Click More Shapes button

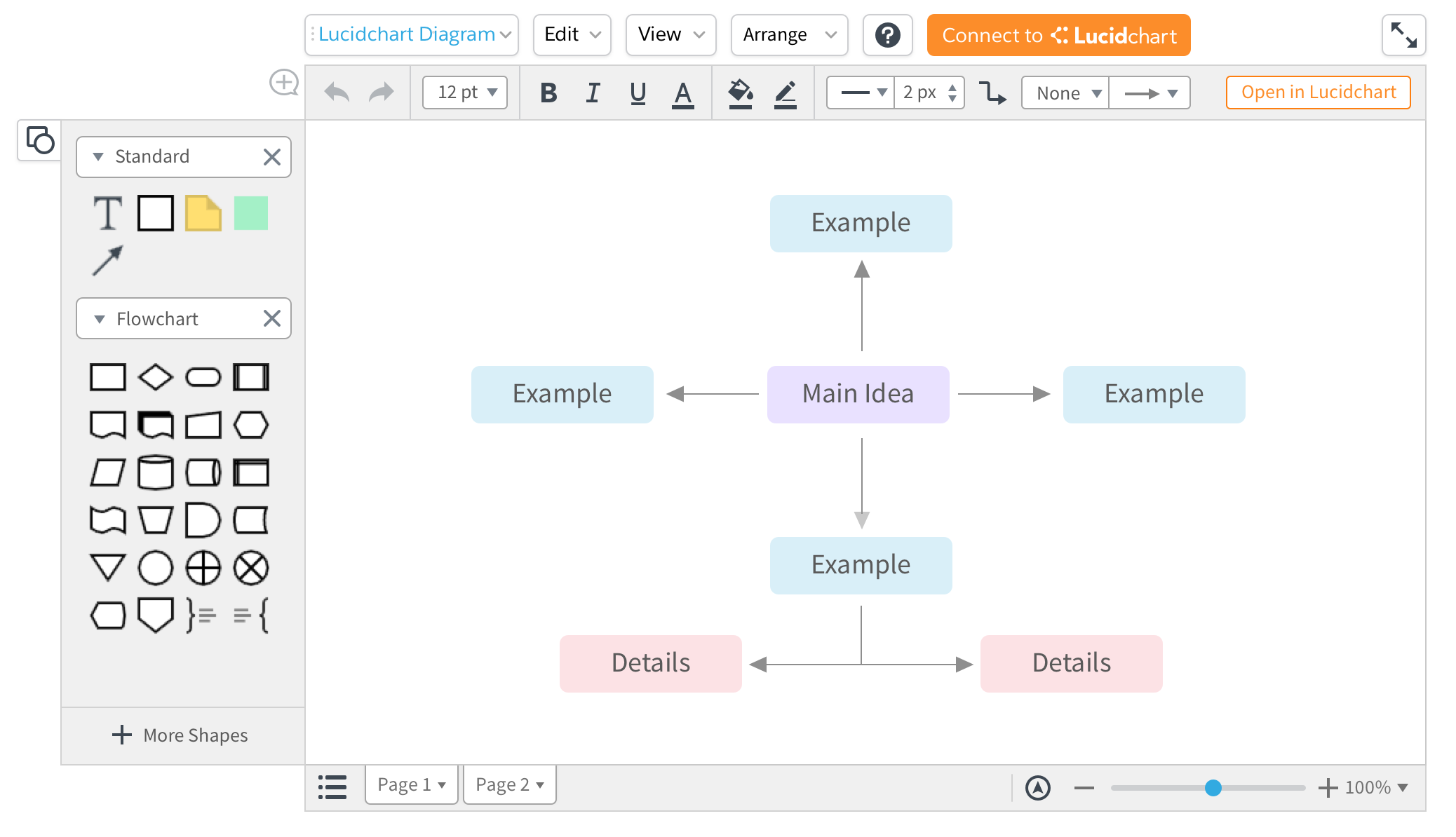click(181, 735)
